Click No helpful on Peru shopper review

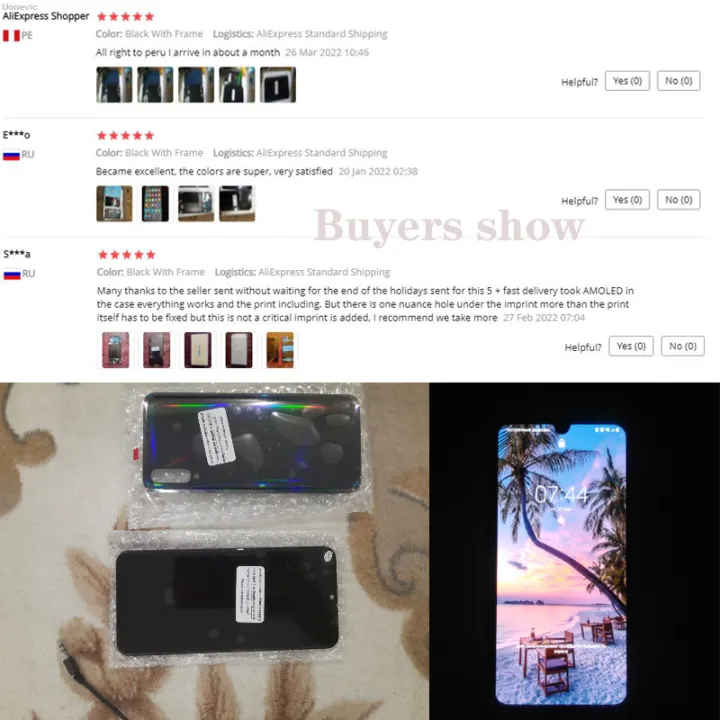point(678,81)
